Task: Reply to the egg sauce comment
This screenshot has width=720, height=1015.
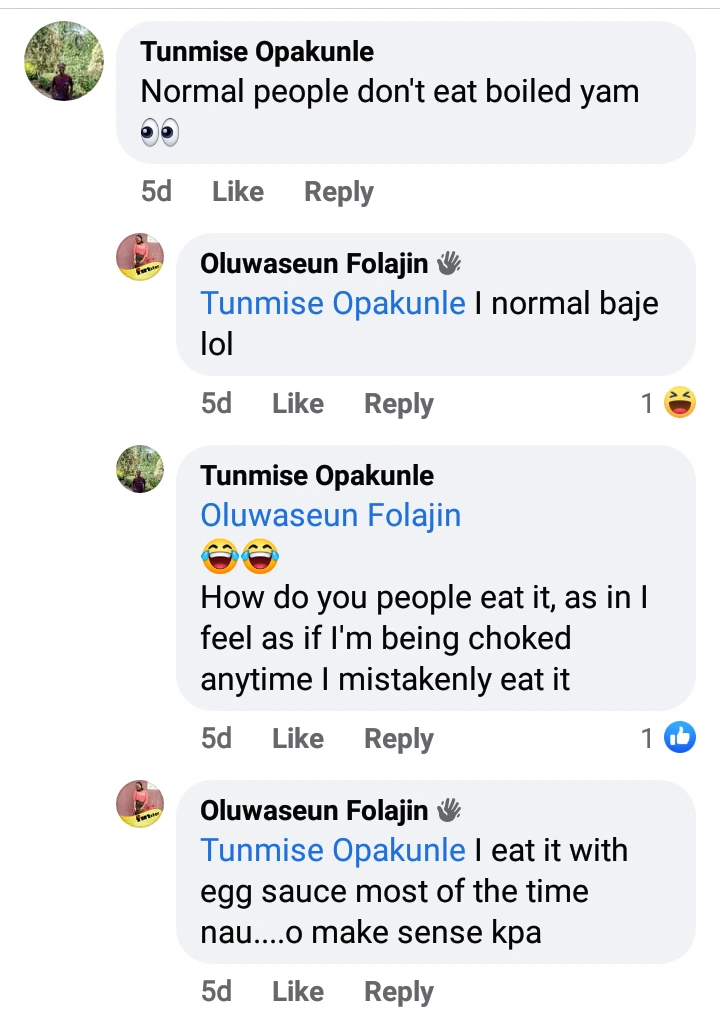Action: (x=398, y=991)
